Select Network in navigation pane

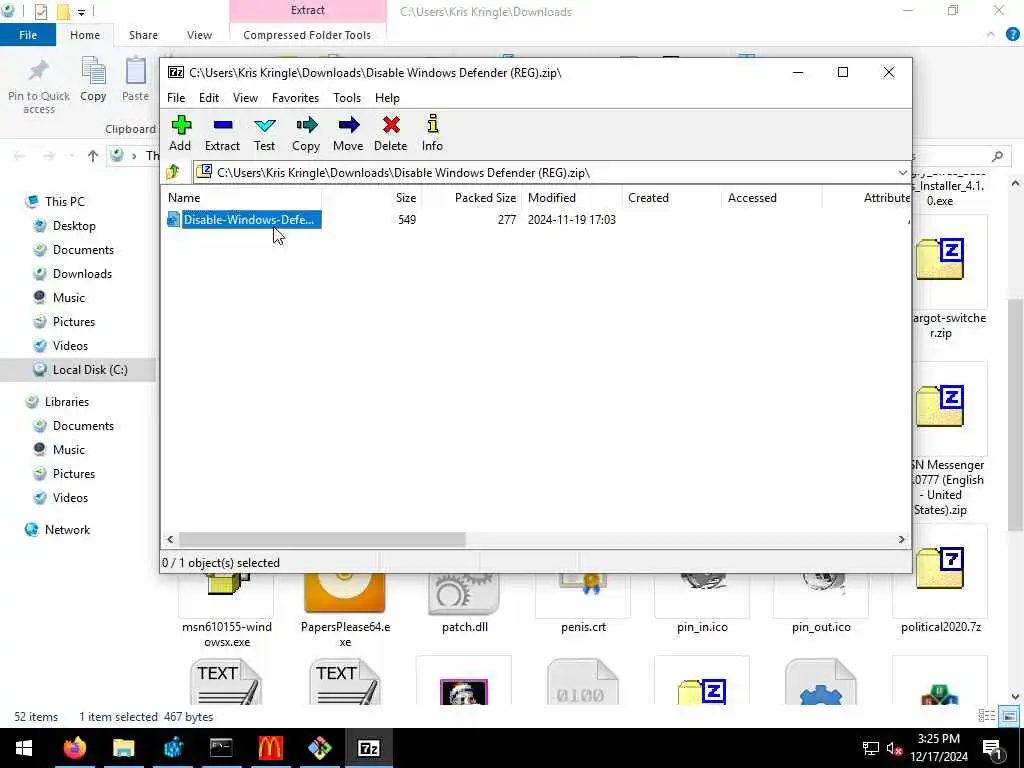pos(67,530)
